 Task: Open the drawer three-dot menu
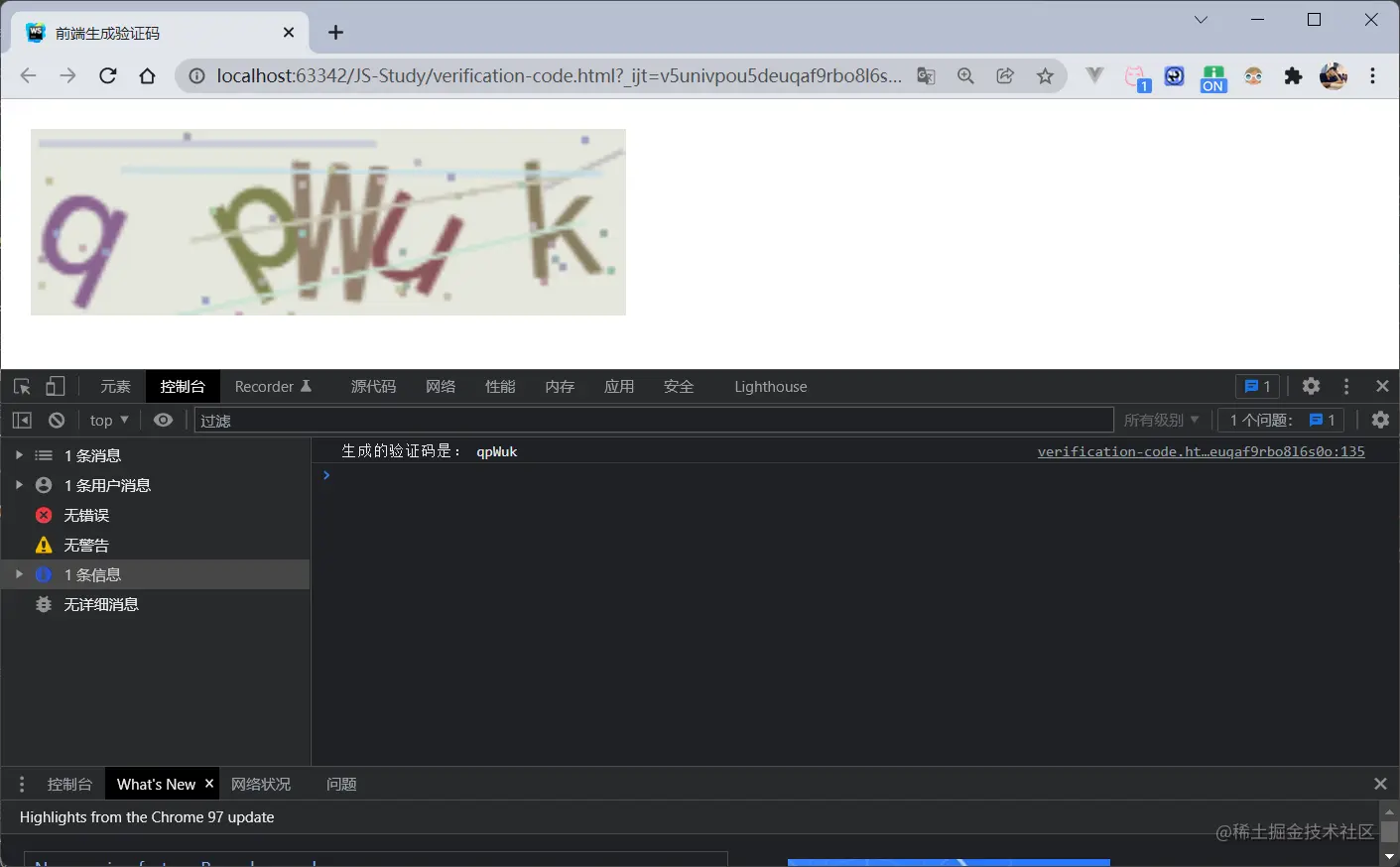pos(22,785)
